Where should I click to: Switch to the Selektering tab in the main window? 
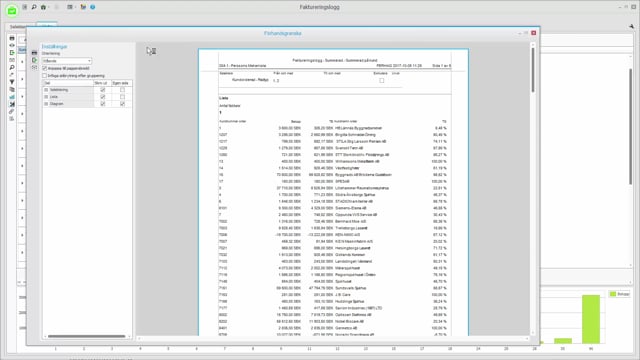[19, 27]
